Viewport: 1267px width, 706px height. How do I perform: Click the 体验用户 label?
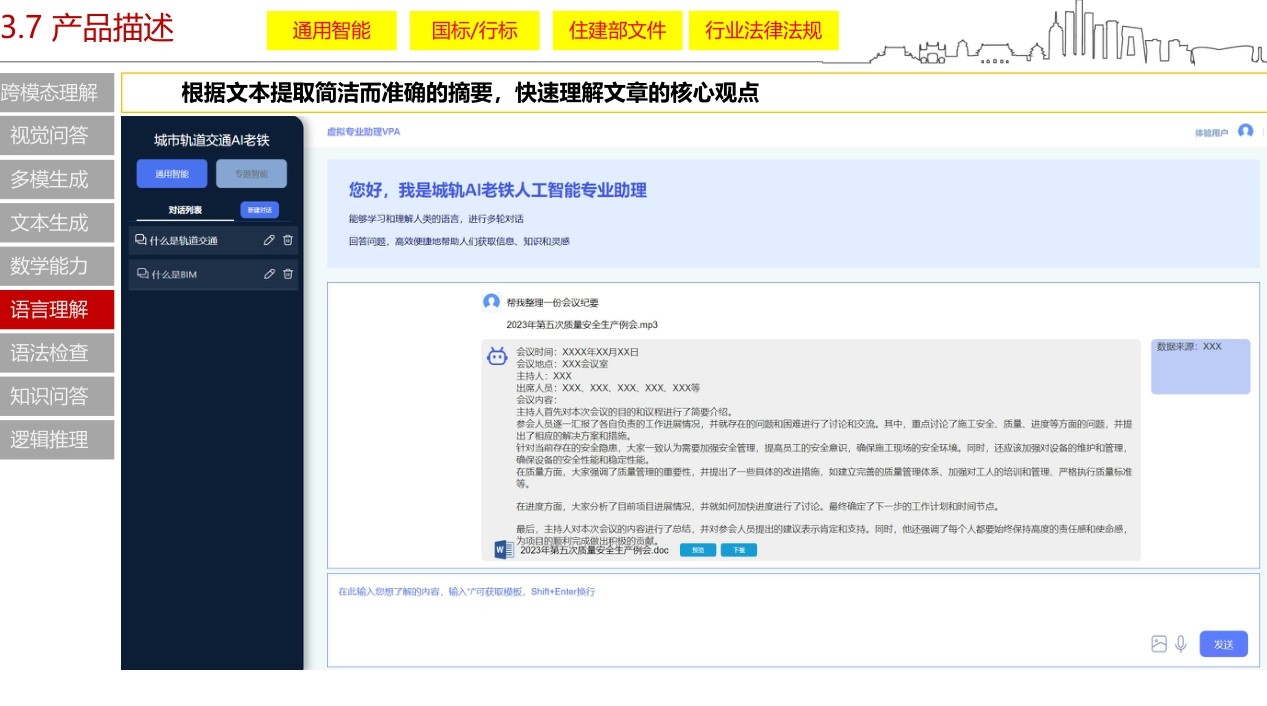(x=1211, y=132)
